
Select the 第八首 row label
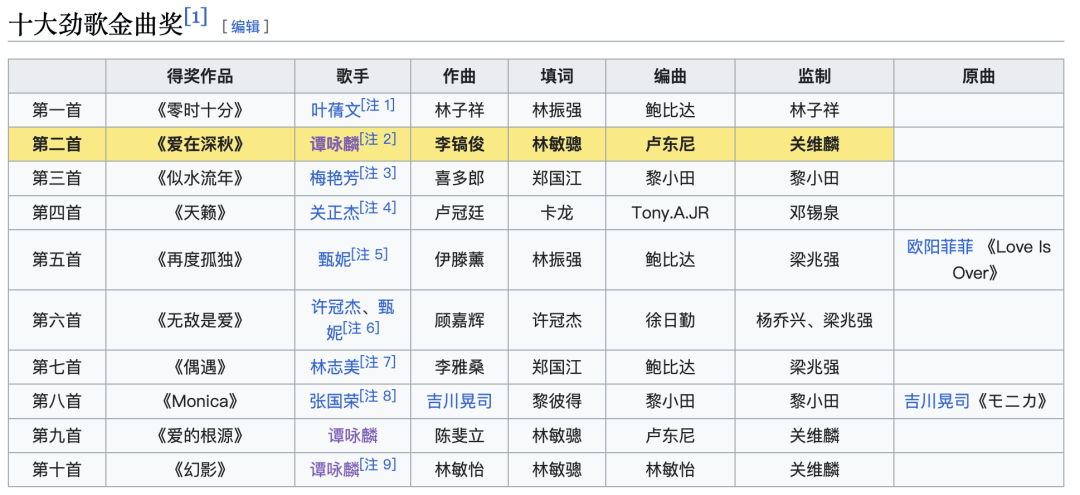pos(57,402)
